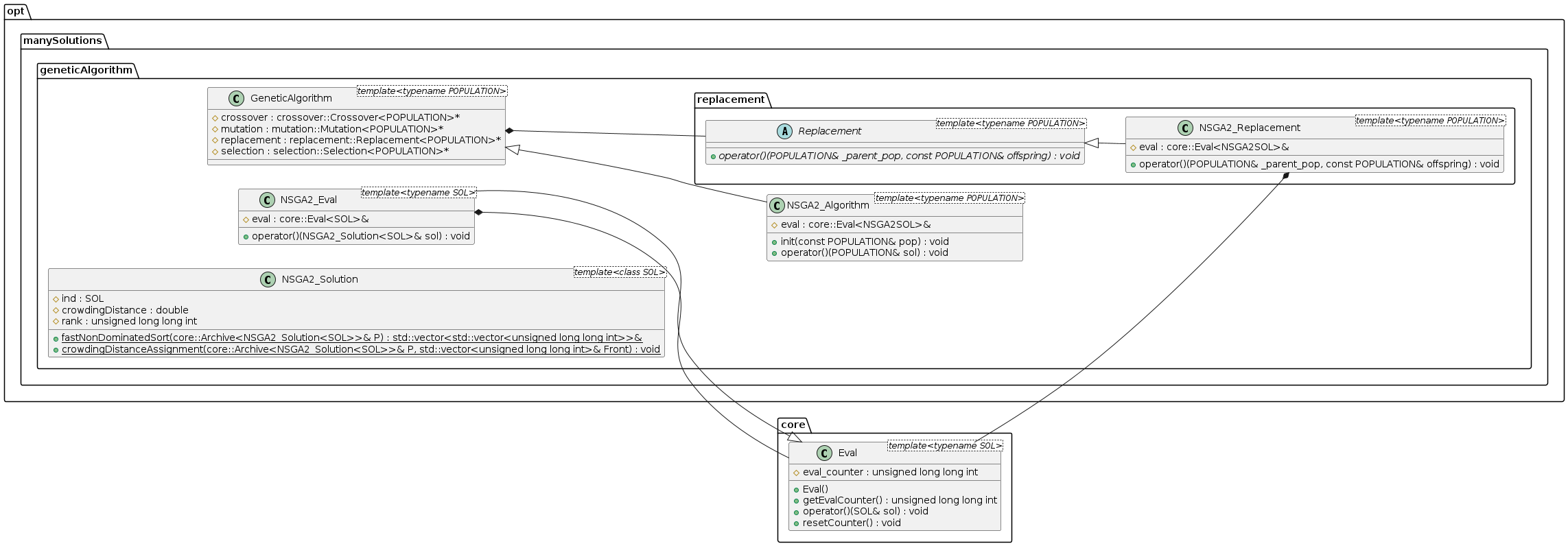Viewport: 1568px width, 546px height.
Task: Click the NSGA2_Algorithm class name
Action: (x=828, y=206)
